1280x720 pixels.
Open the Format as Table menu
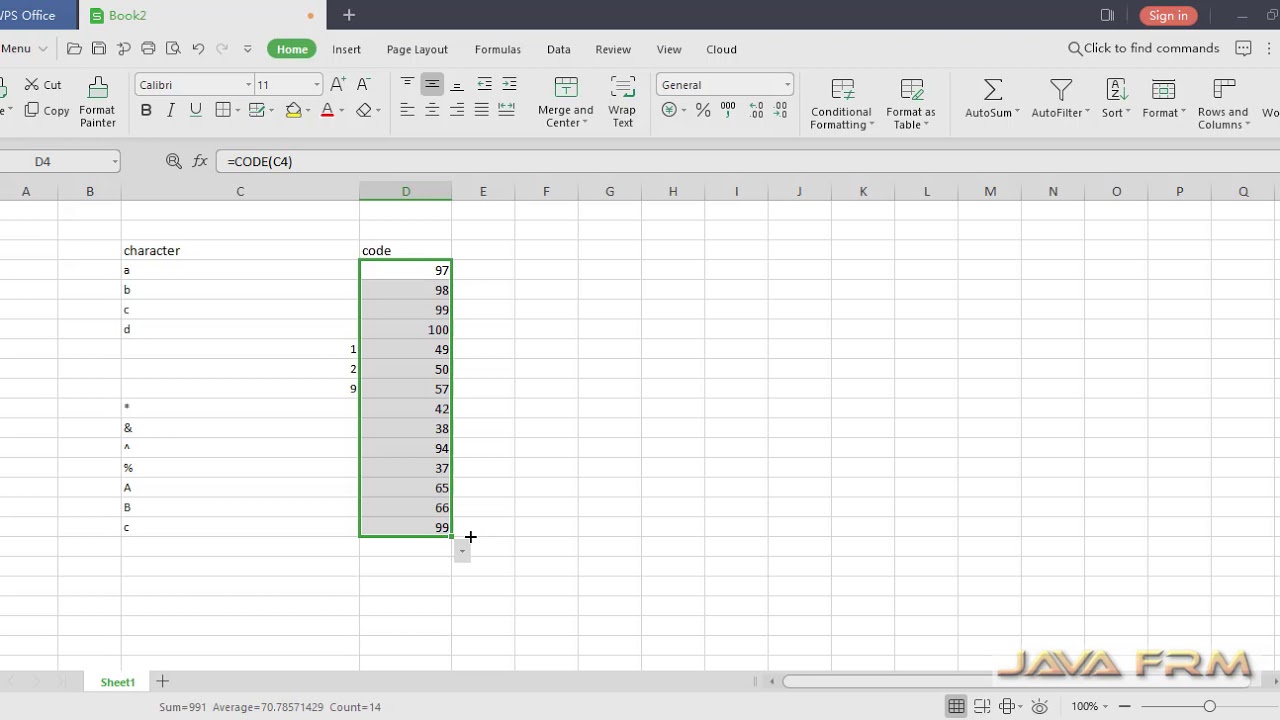coord(911,102)
